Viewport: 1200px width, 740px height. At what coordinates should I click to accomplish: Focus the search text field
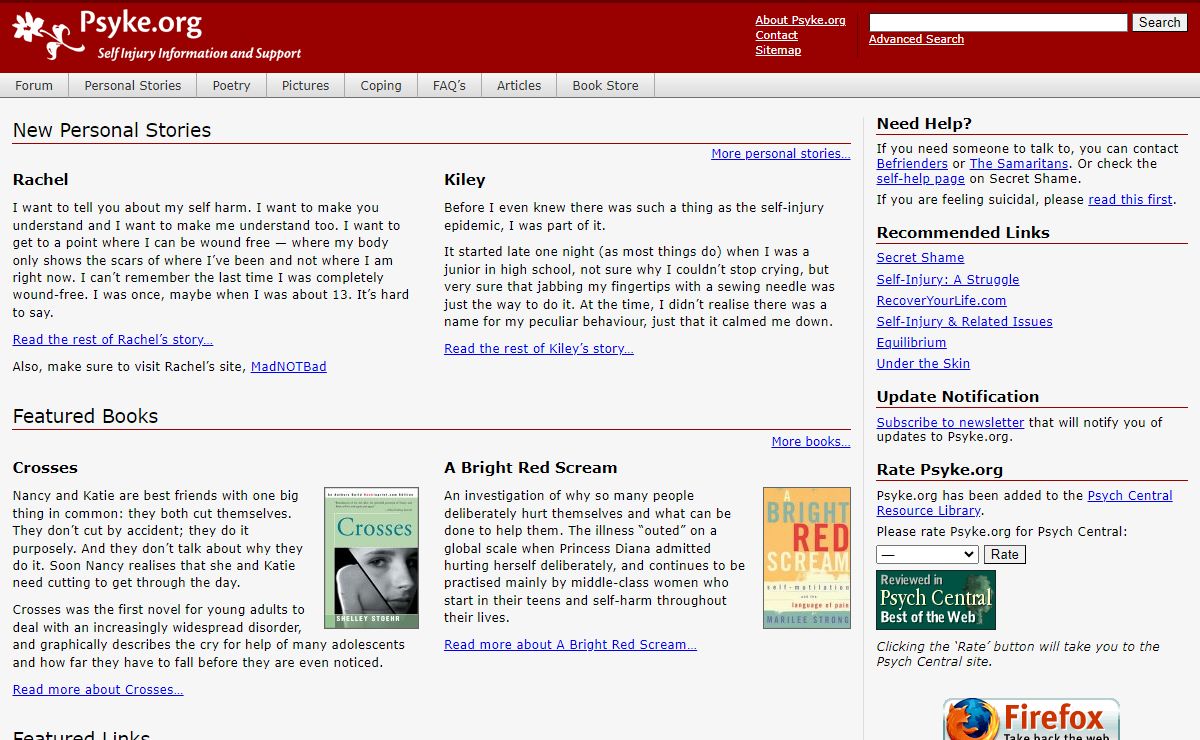click(x=997, y=22)
